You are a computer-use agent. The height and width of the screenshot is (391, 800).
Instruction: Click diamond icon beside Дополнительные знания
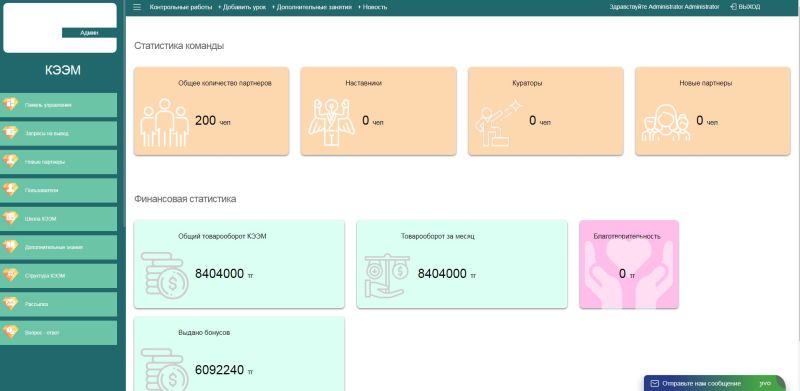tap(10, 247)
